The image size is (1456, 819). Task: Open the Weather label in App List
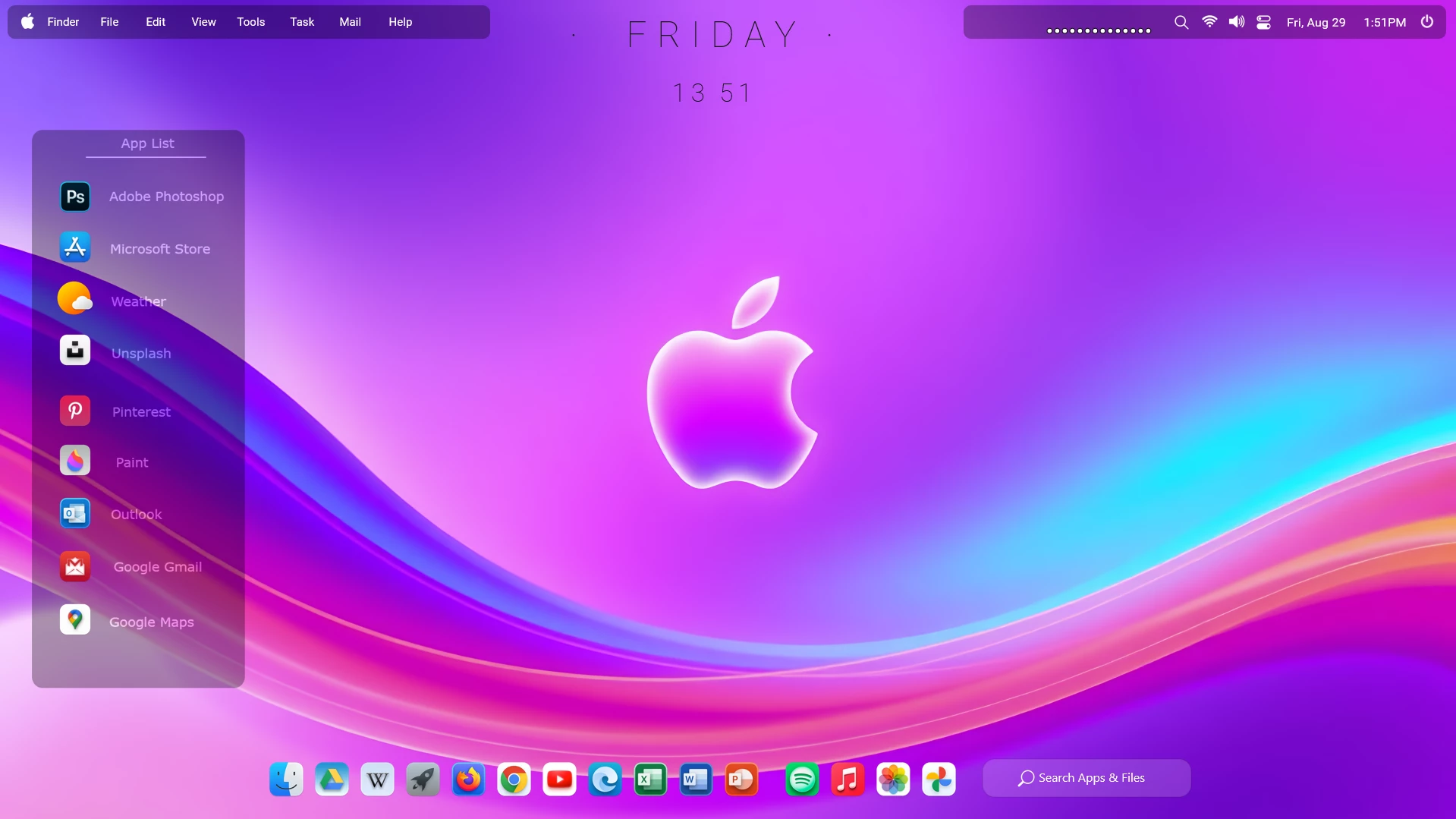[138, 301]
